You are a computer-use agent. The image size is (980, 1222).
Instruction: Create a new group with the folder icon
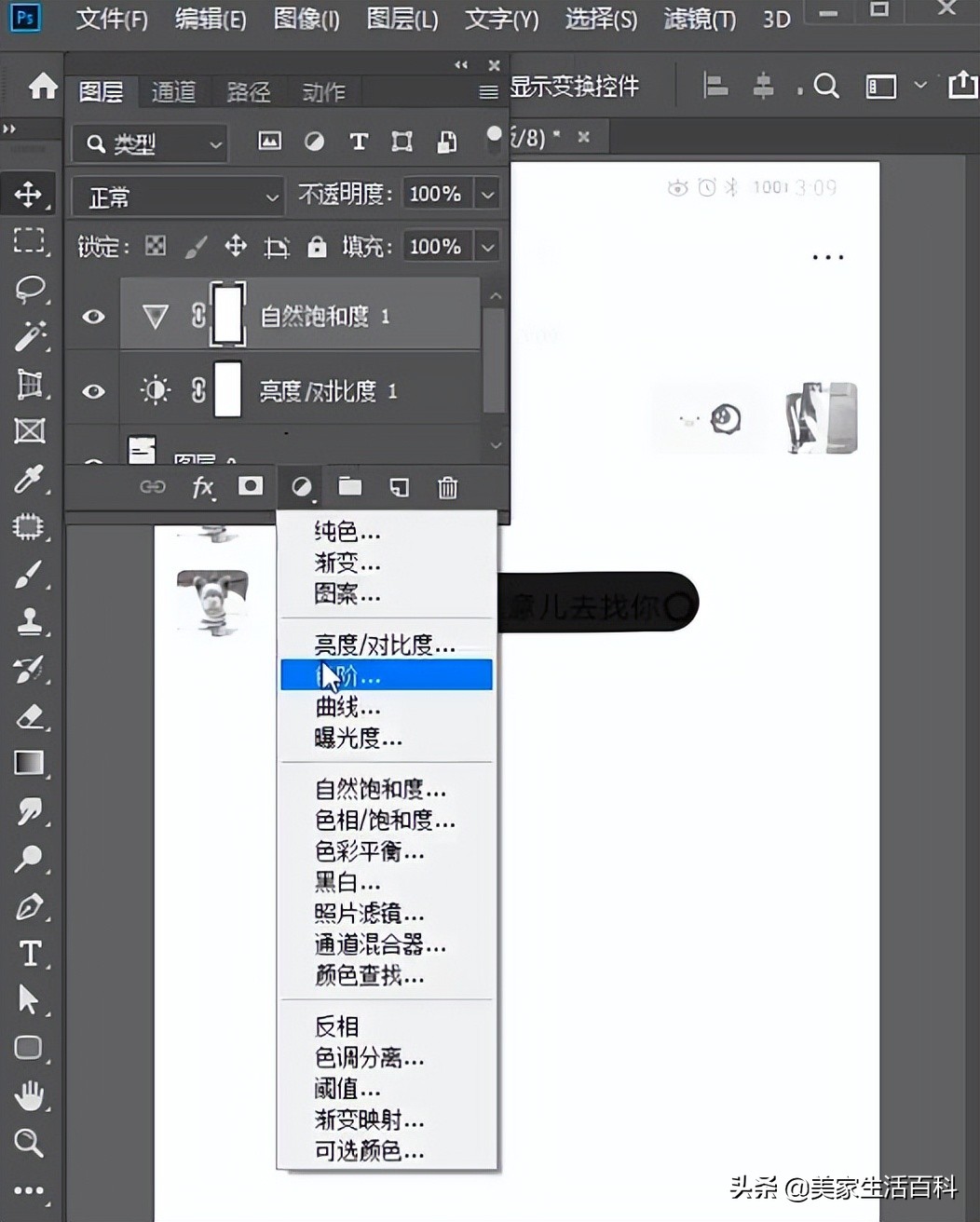tap(349, 486)
